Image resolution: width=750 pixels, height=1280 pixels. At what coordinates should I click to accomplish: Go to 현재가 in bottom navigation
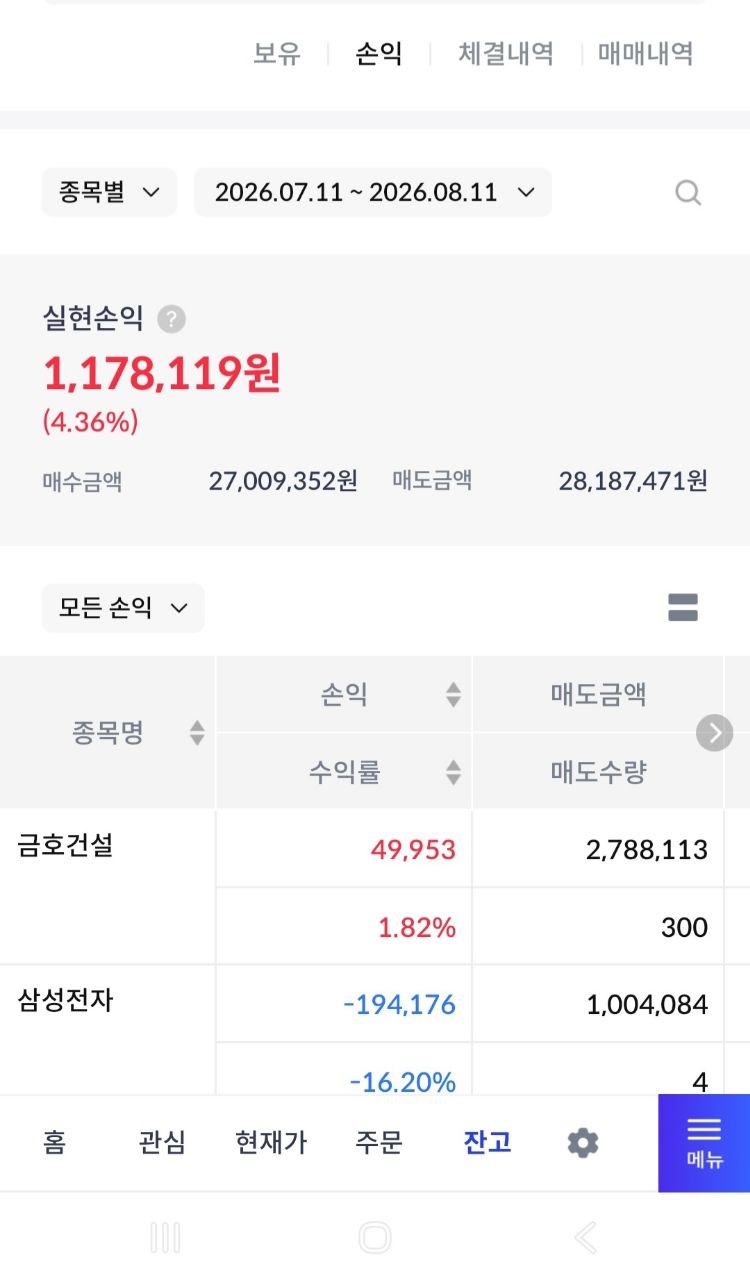pyautogui.click(x=271, y=1142)
